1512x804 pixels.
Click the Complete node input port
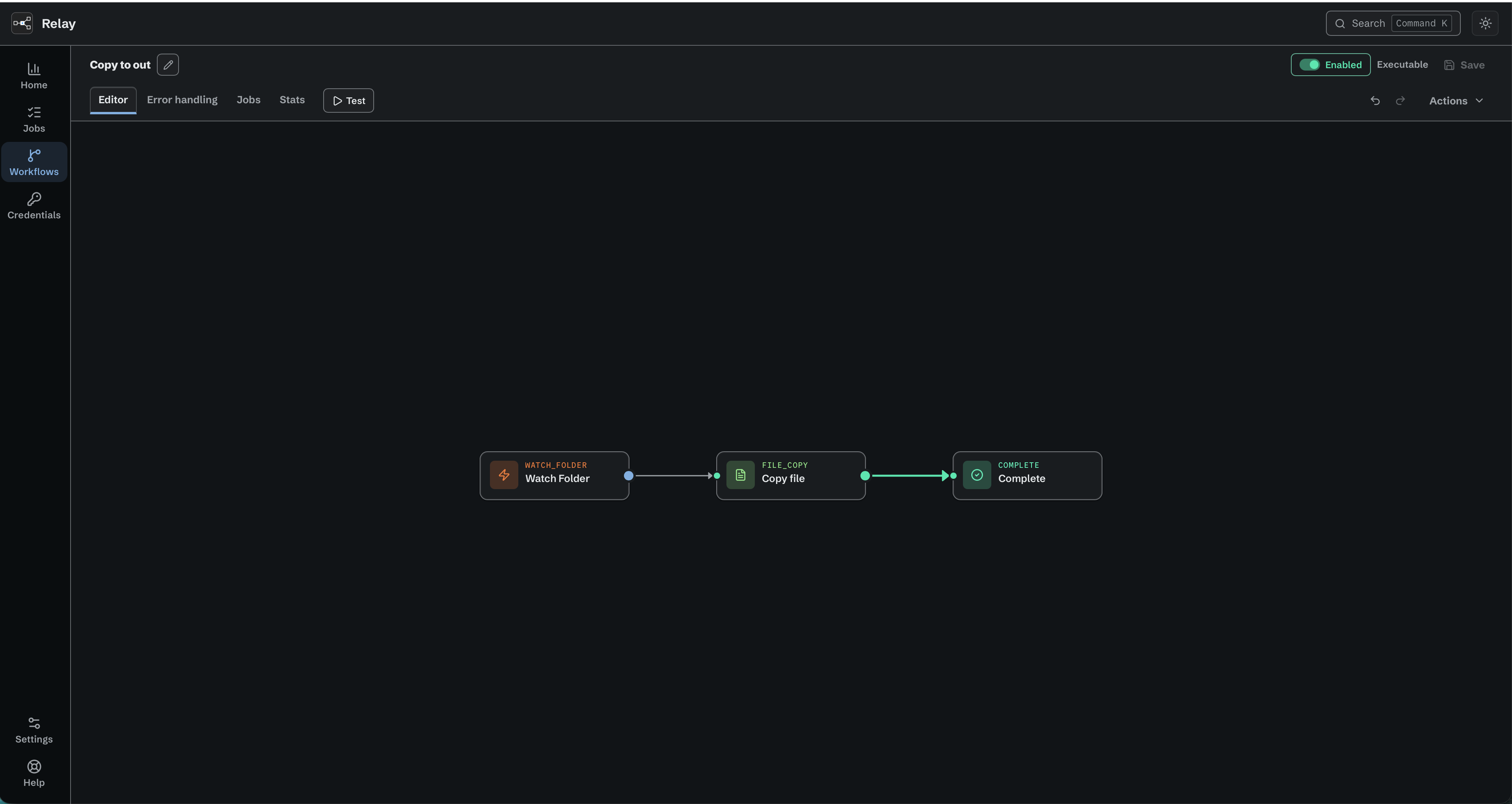[x=953, y=476]
